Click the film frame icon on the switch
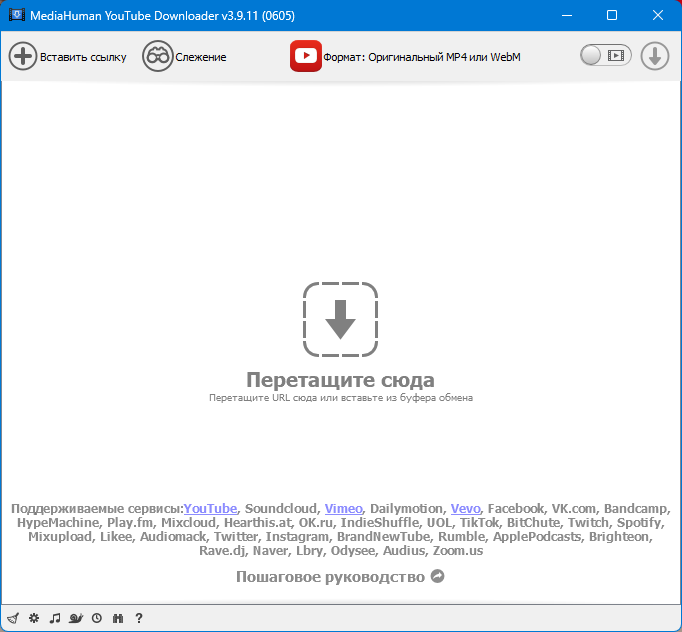This screenshot has width=682, height=632. 616,56
